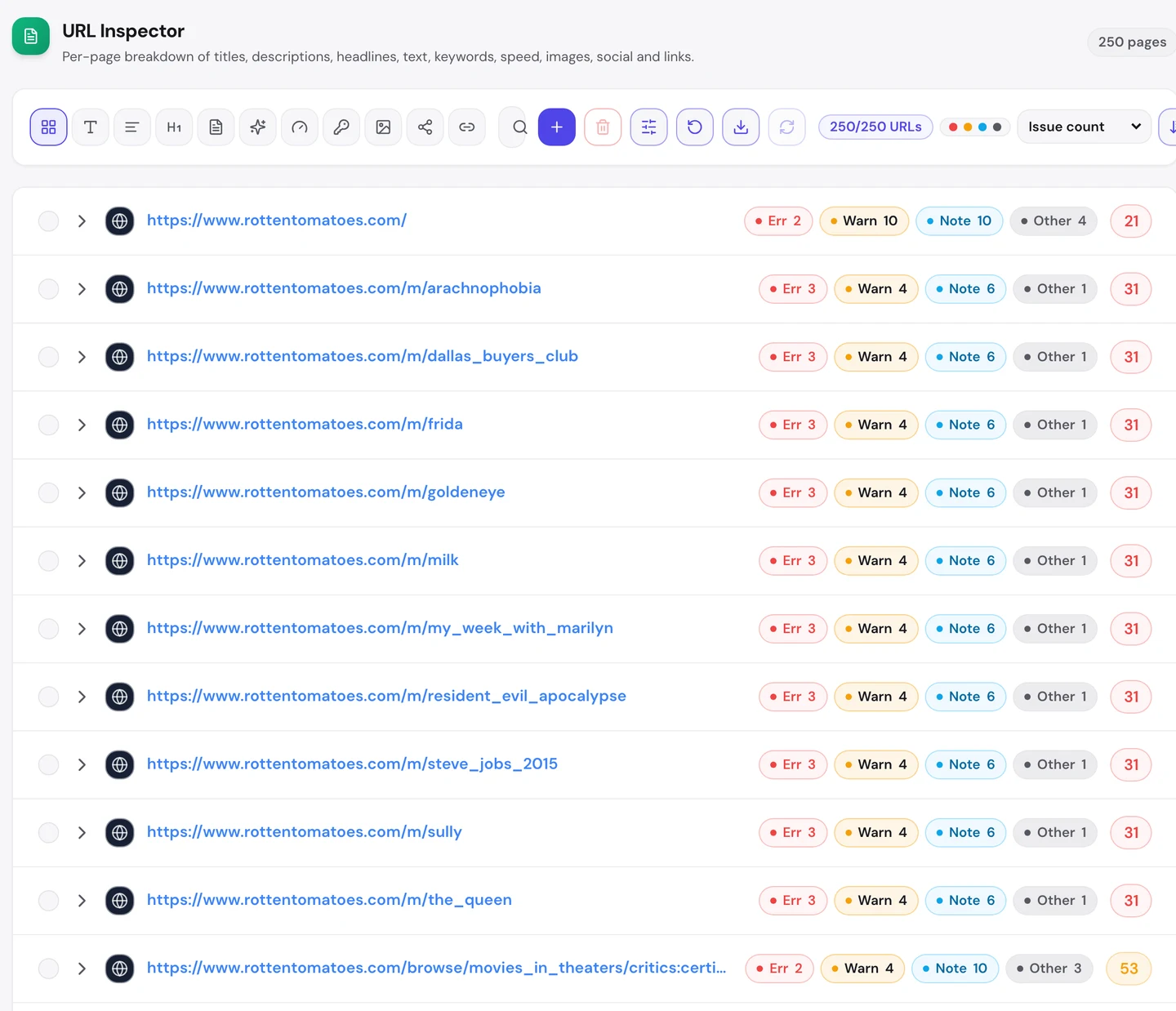Expand the arachnophobia row chevron
This screenshot has width=1176, height=1011.
pos(82,289)
